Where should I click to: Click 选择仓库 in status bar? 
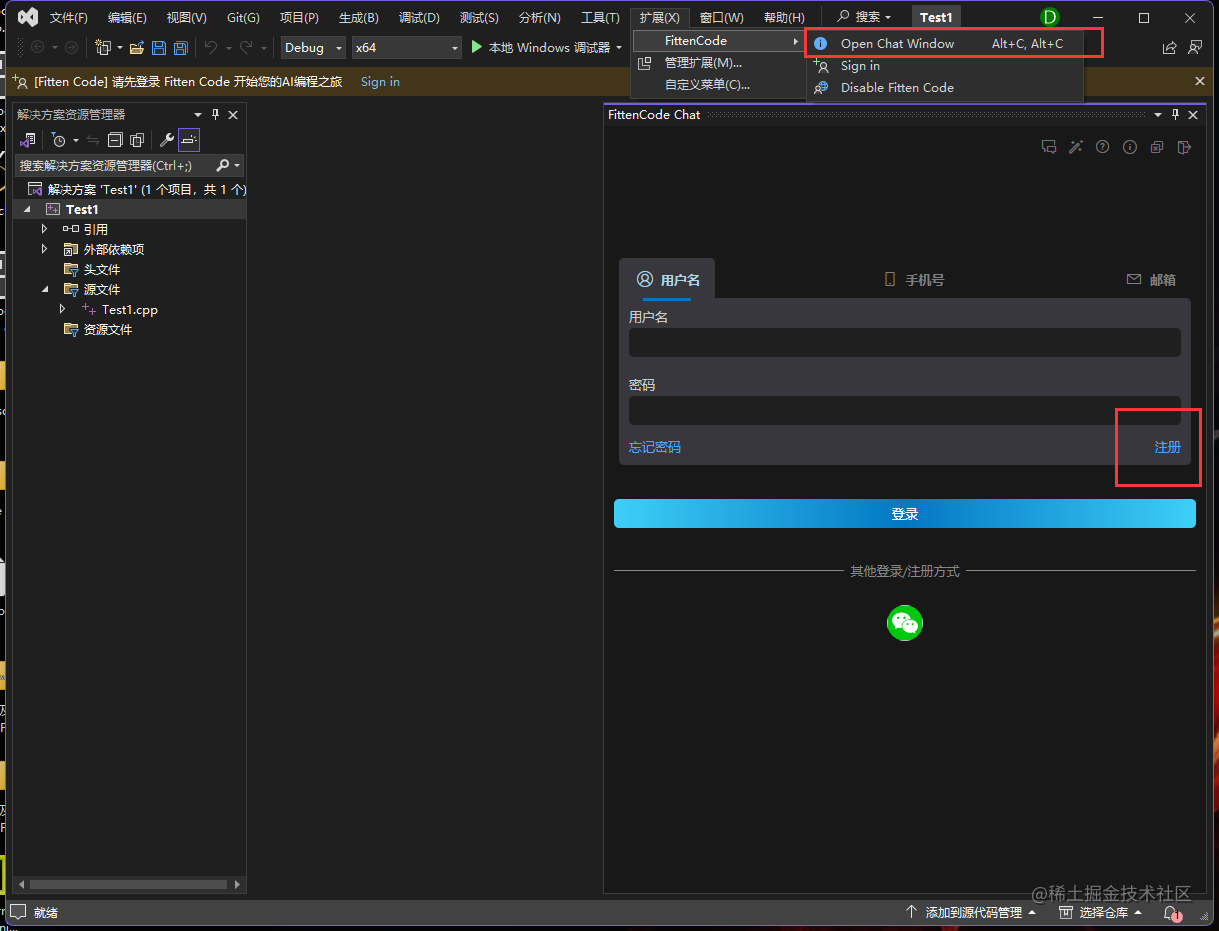pos(1101,913)
